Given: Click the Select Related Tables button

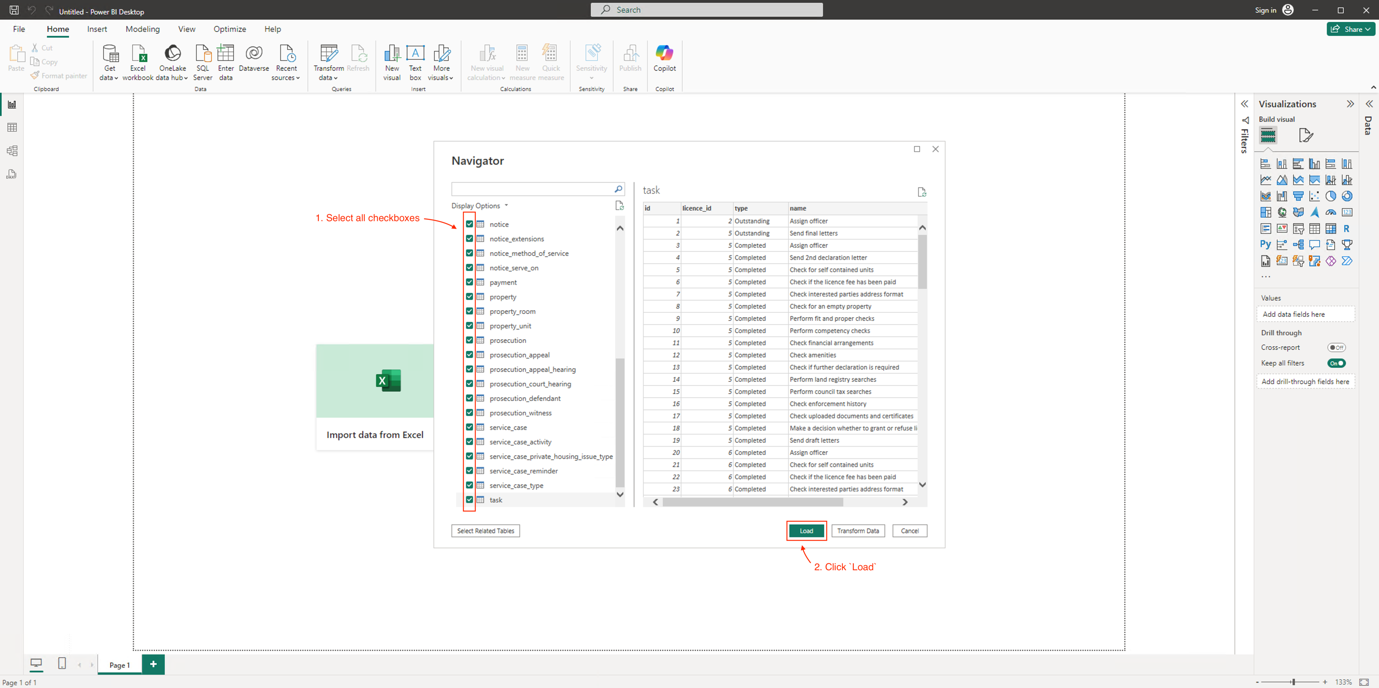Looking at the screenshot, I should (x=485, y=530).
